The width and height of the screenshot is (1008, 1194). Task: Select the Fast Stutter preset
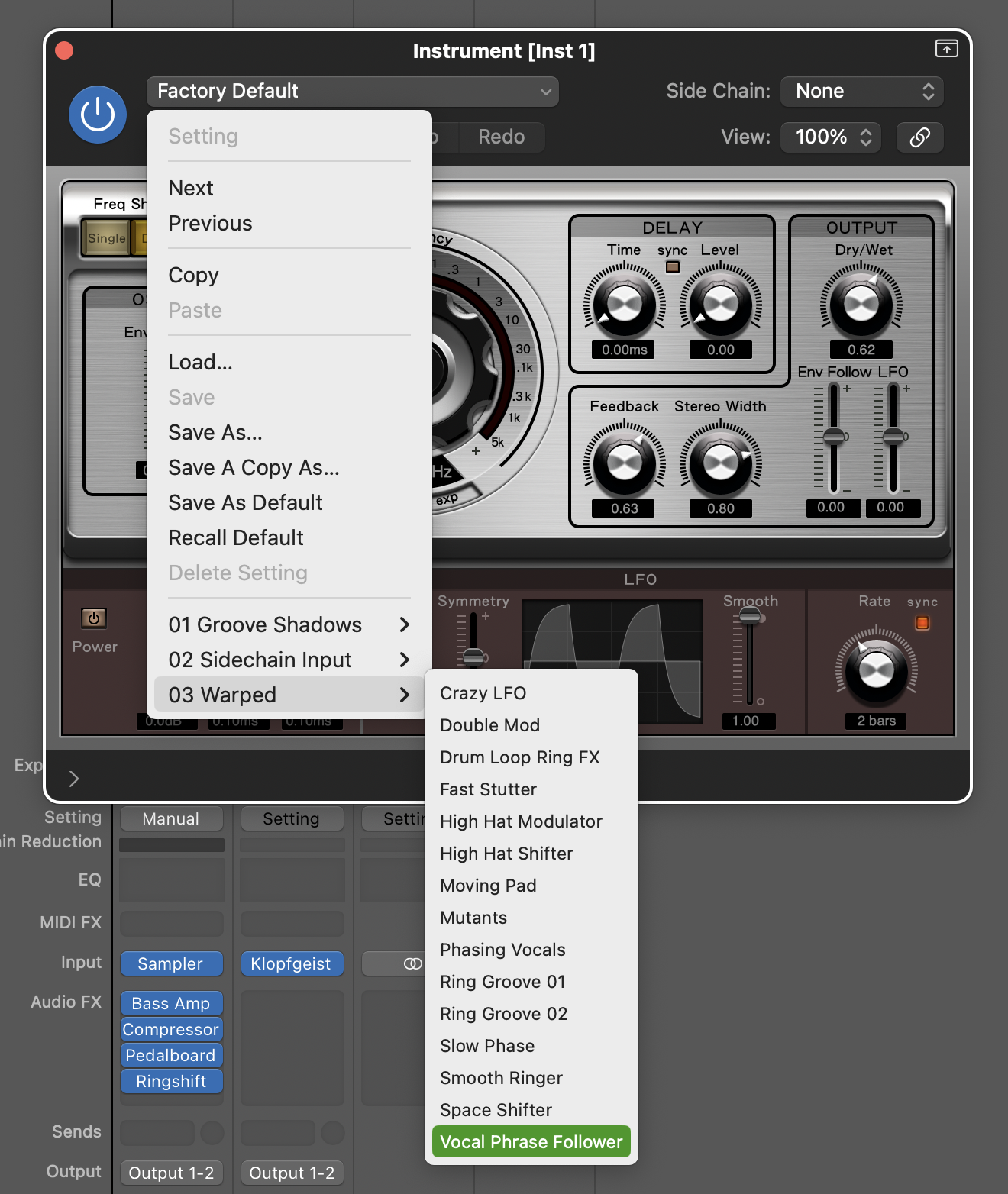tap(531, 789)
